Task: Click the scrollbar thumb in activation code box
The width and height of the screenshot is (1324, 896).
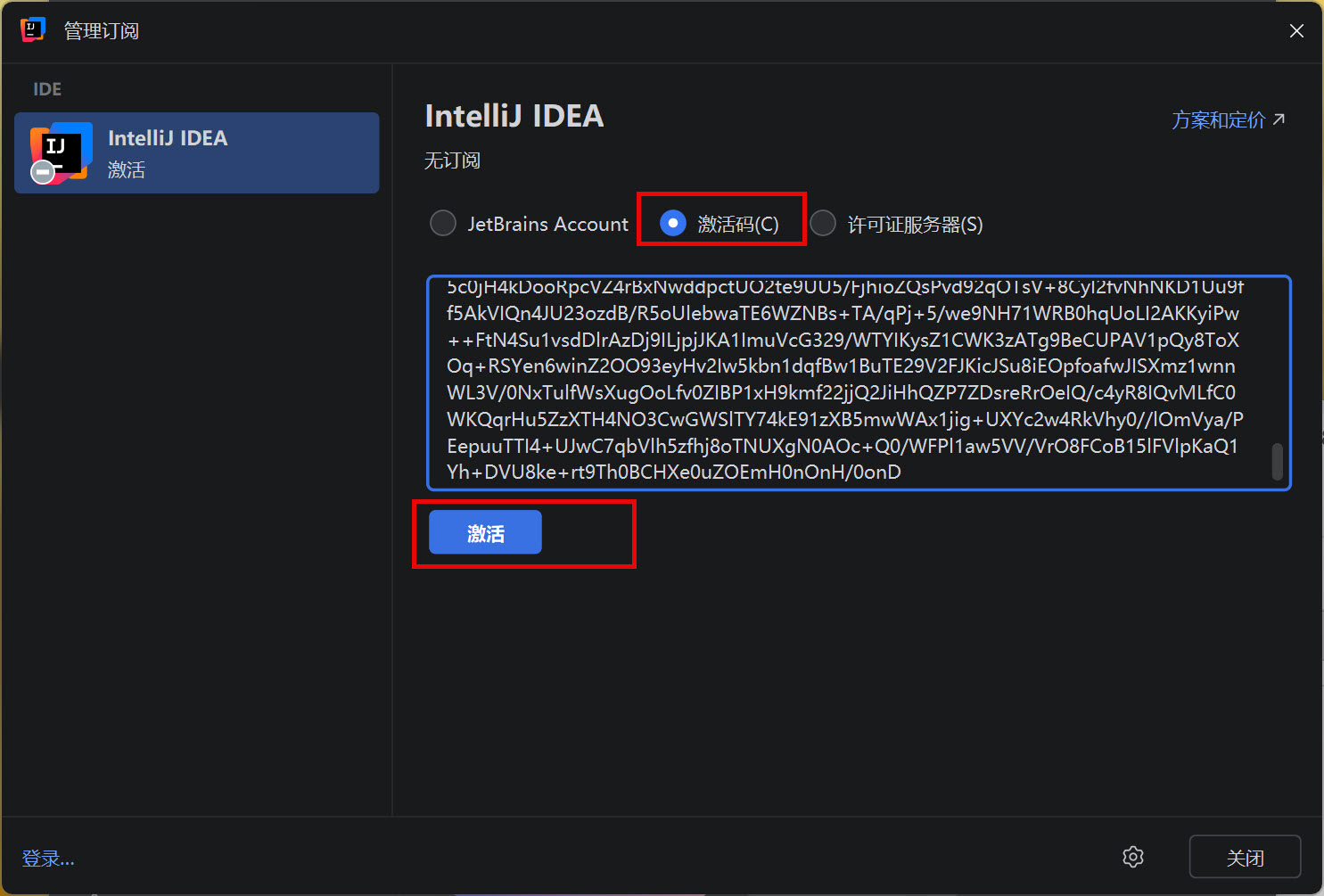Action: [x=1277, y=462]
